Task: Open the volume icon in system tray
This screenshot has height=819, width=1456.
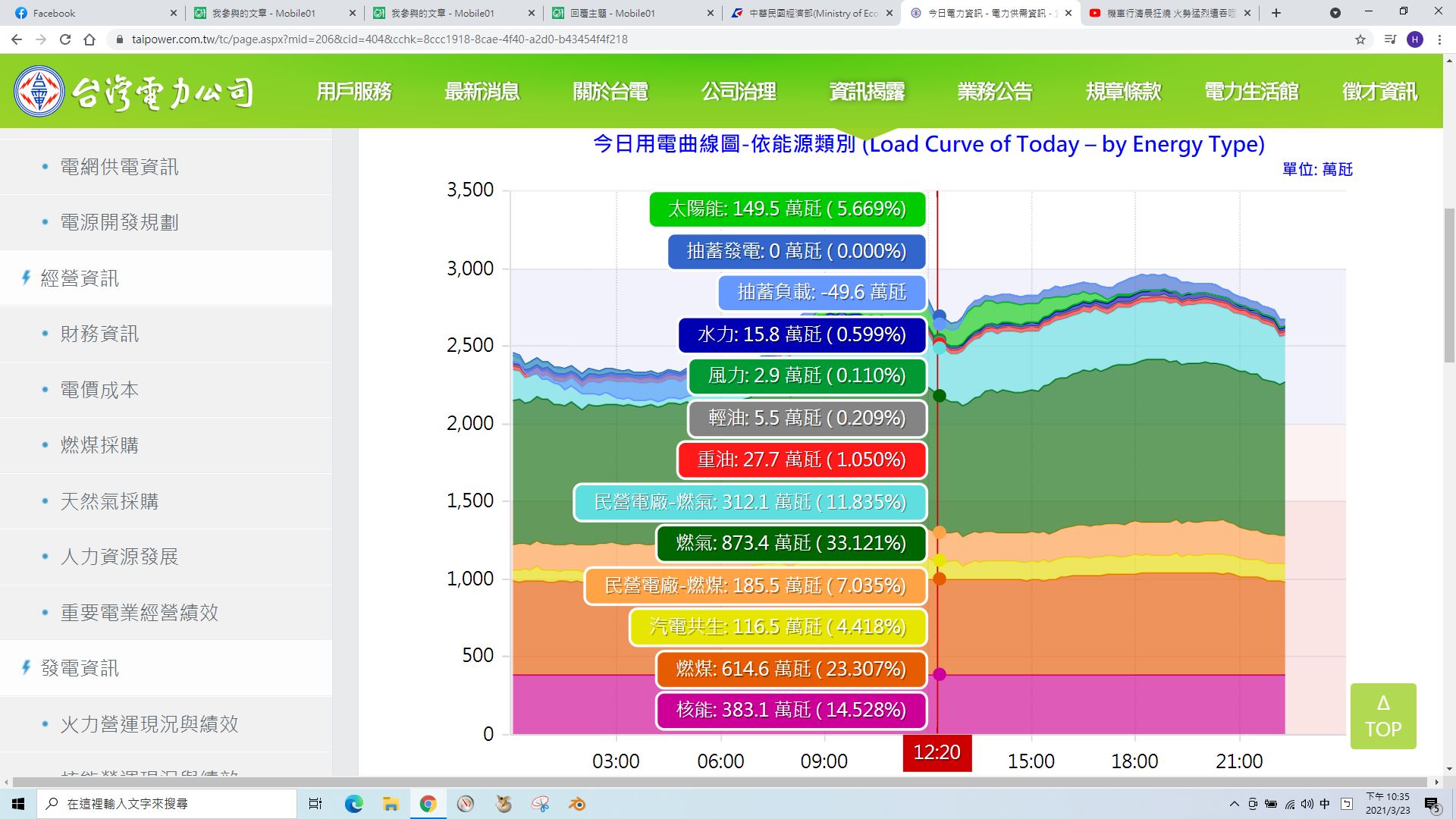Action: pos(1307,804)
